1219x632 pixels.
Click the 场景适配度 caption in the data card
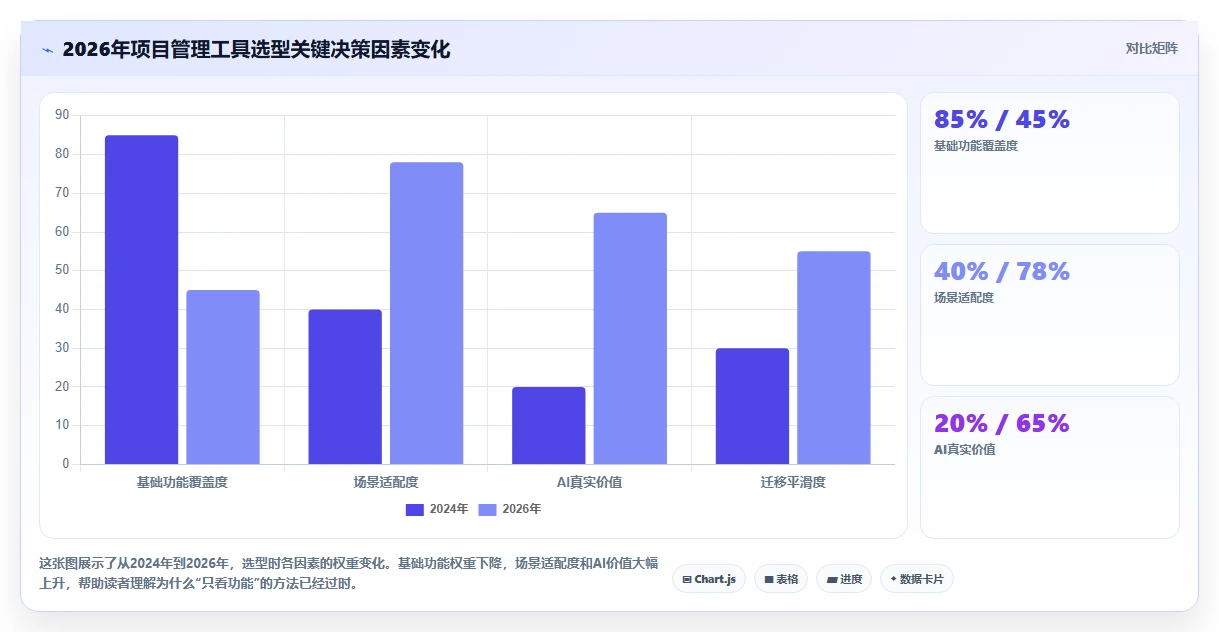964,298
